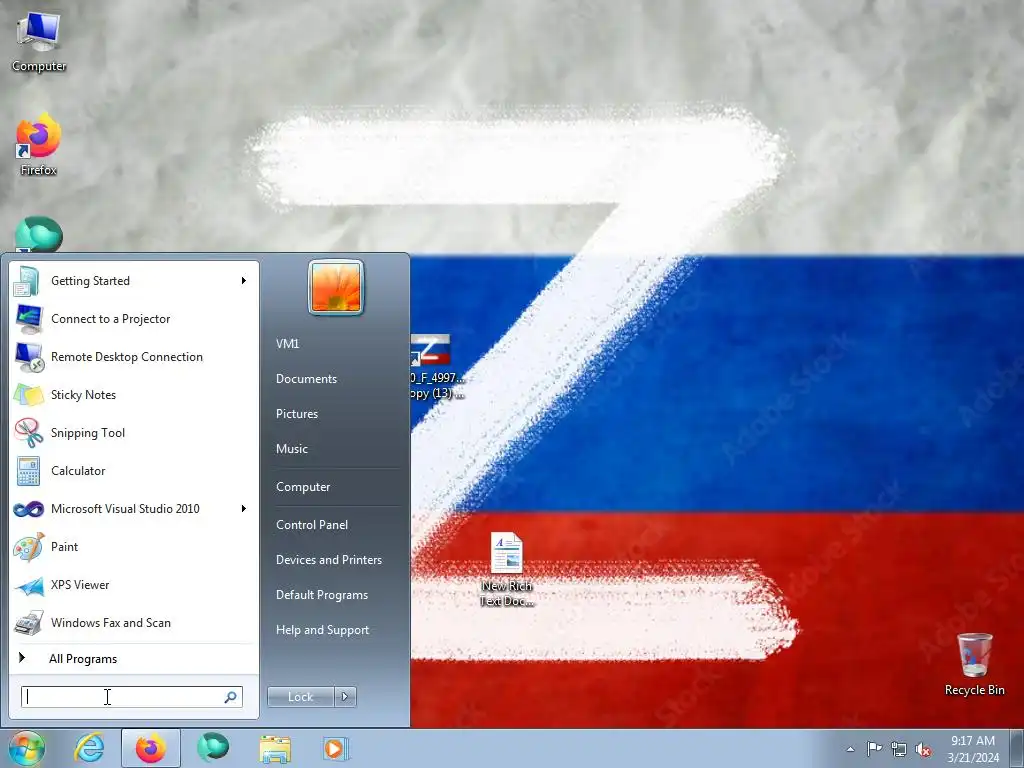Show hidden tray icons arrow
Image resolution: width=1024 pixels, height=768 pixels.
pyautogui.click(x=850, y=749)
